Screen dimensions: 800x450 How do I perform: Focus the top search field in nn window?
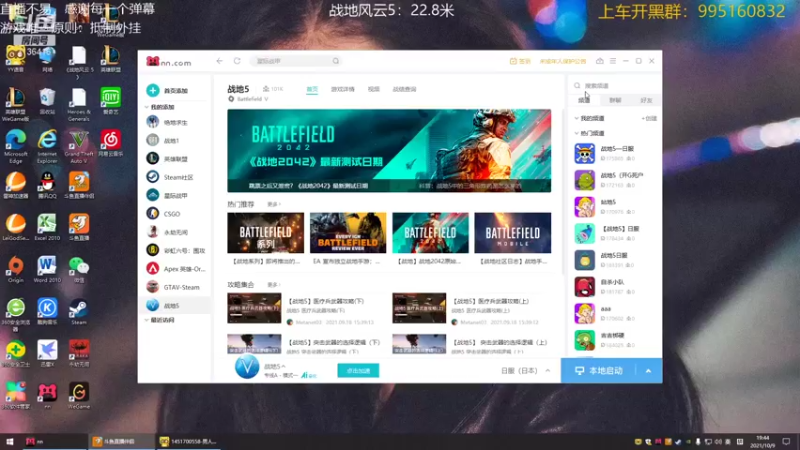(x=296, y=61)
